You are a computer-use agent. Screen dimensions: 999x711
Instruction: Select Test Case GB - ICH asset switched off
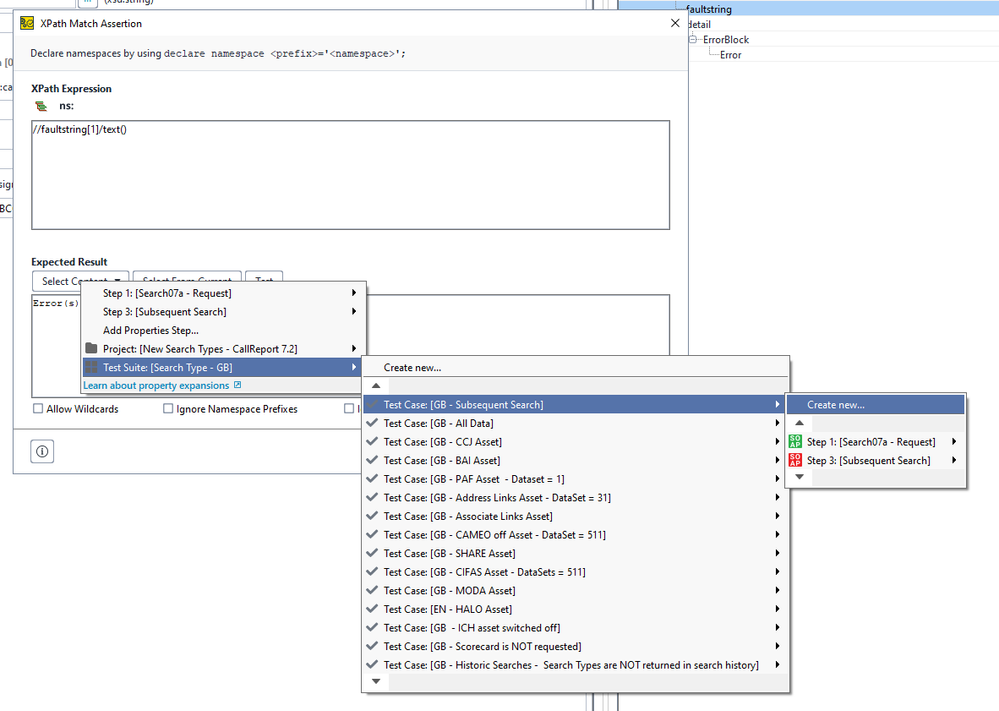coord(576,628)
